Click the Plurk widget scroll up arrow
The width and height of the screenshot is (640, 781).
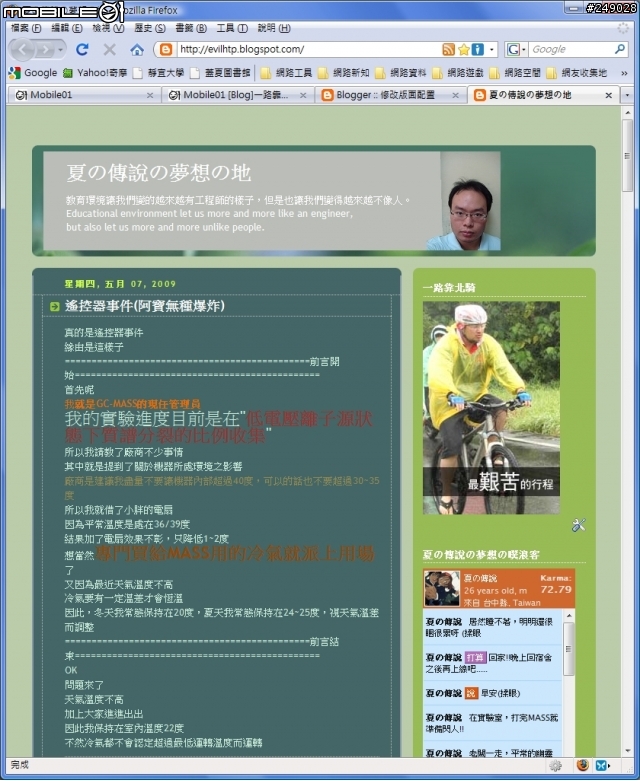[x=568, y=616]
